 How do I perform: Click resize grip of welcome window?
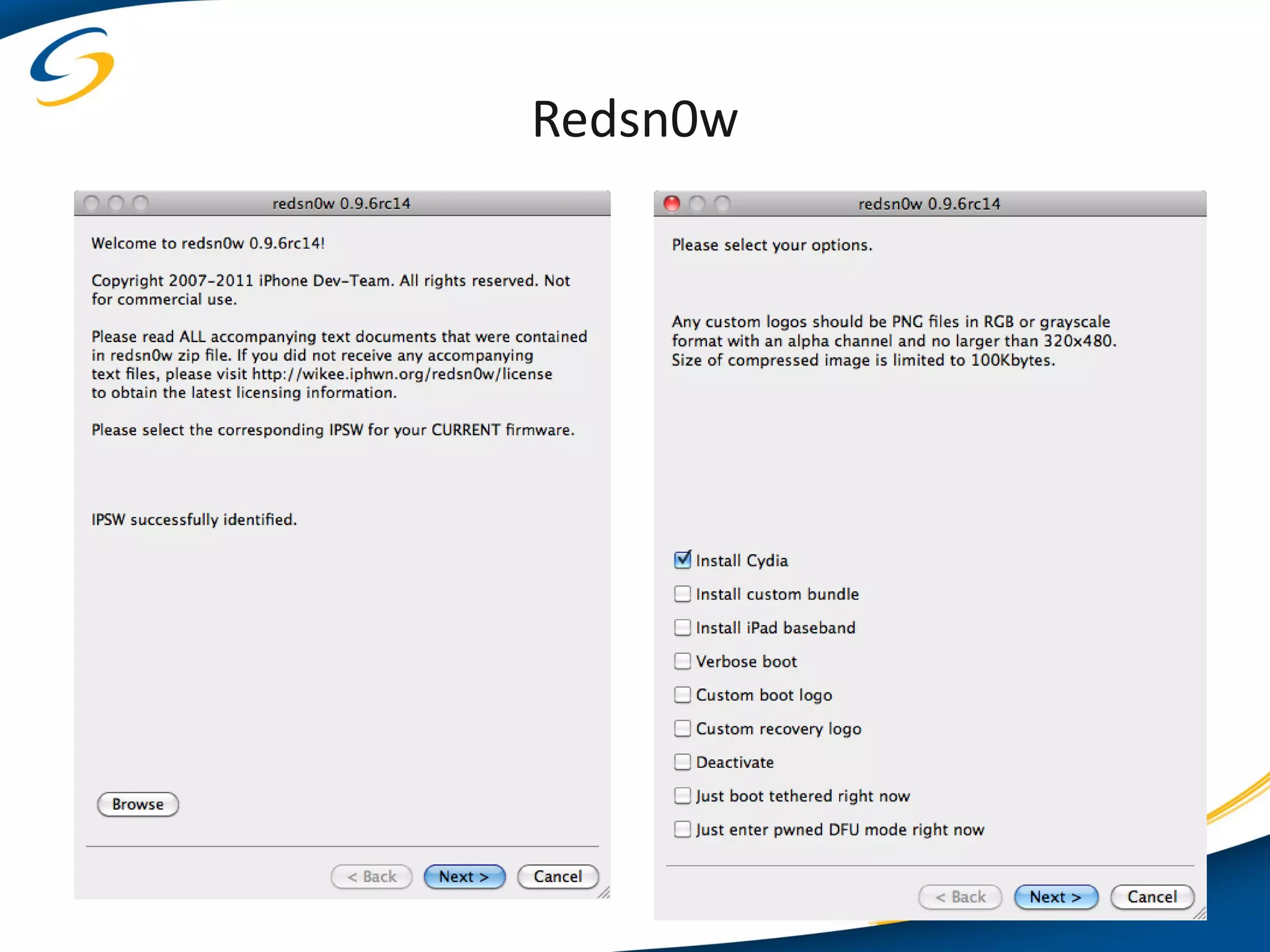point(604,892)
